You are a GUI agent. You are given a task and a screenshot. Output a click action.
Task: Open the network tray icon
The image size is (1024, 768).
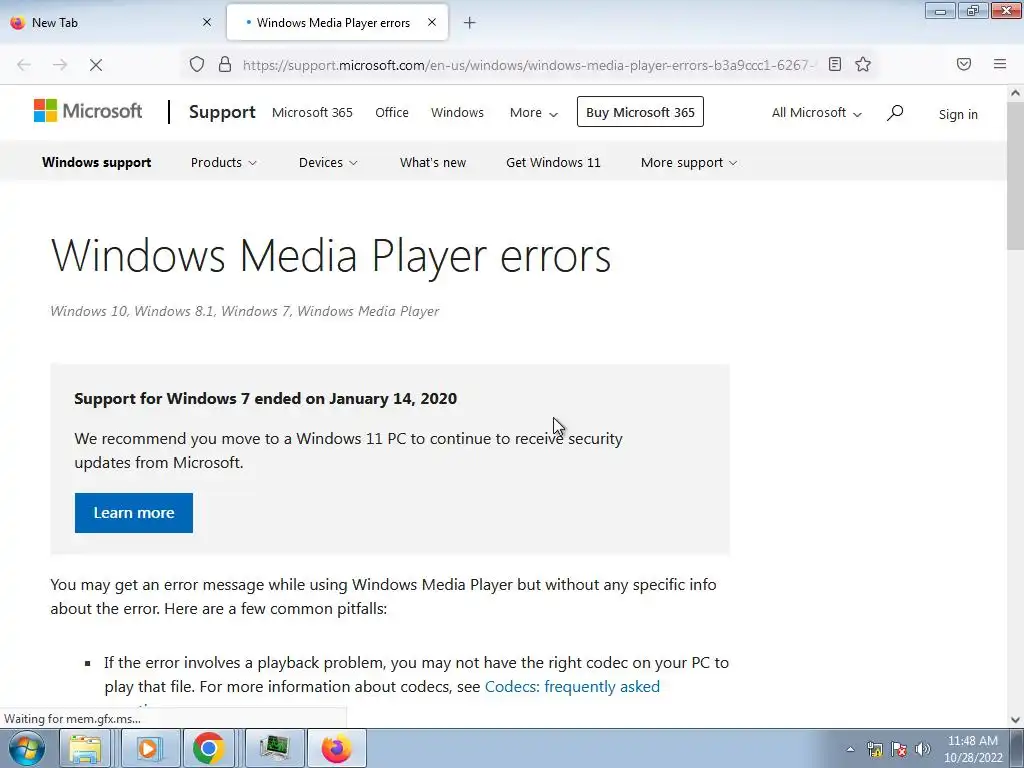point(874,749)
